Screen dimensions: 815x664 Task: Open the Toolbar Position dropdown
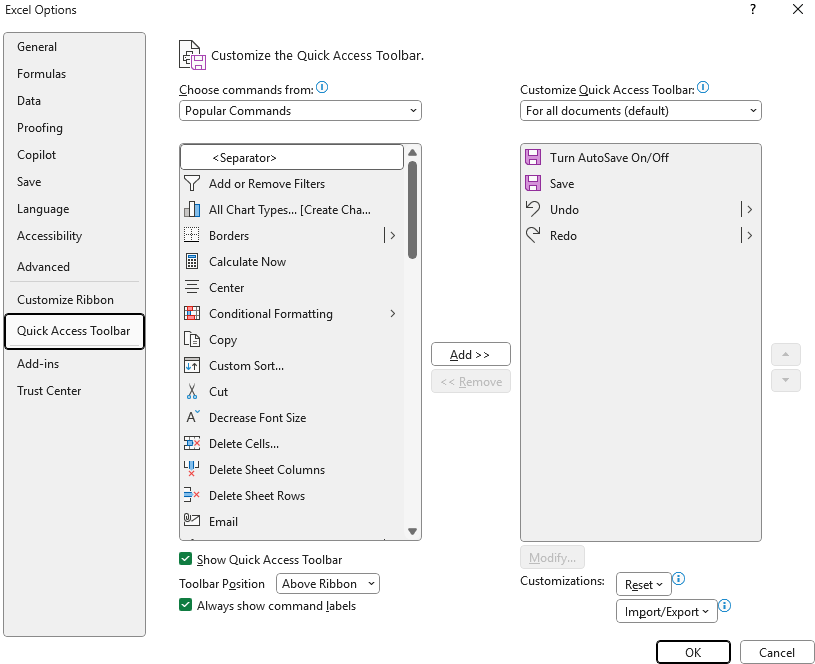328,583
